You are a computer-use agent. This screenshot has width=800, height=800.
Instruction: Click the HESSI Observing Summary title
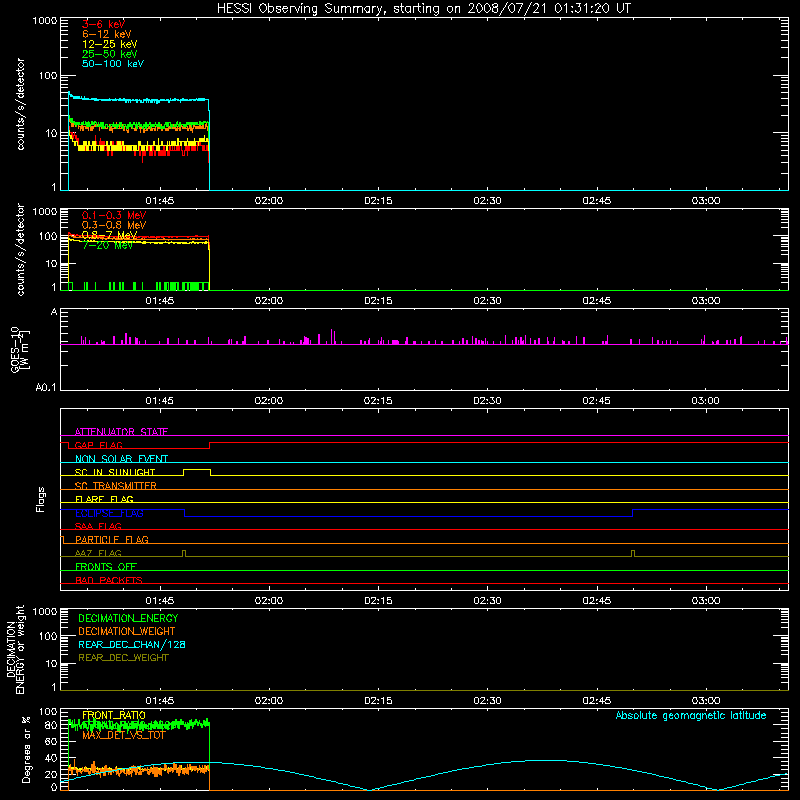click(423, 9)
